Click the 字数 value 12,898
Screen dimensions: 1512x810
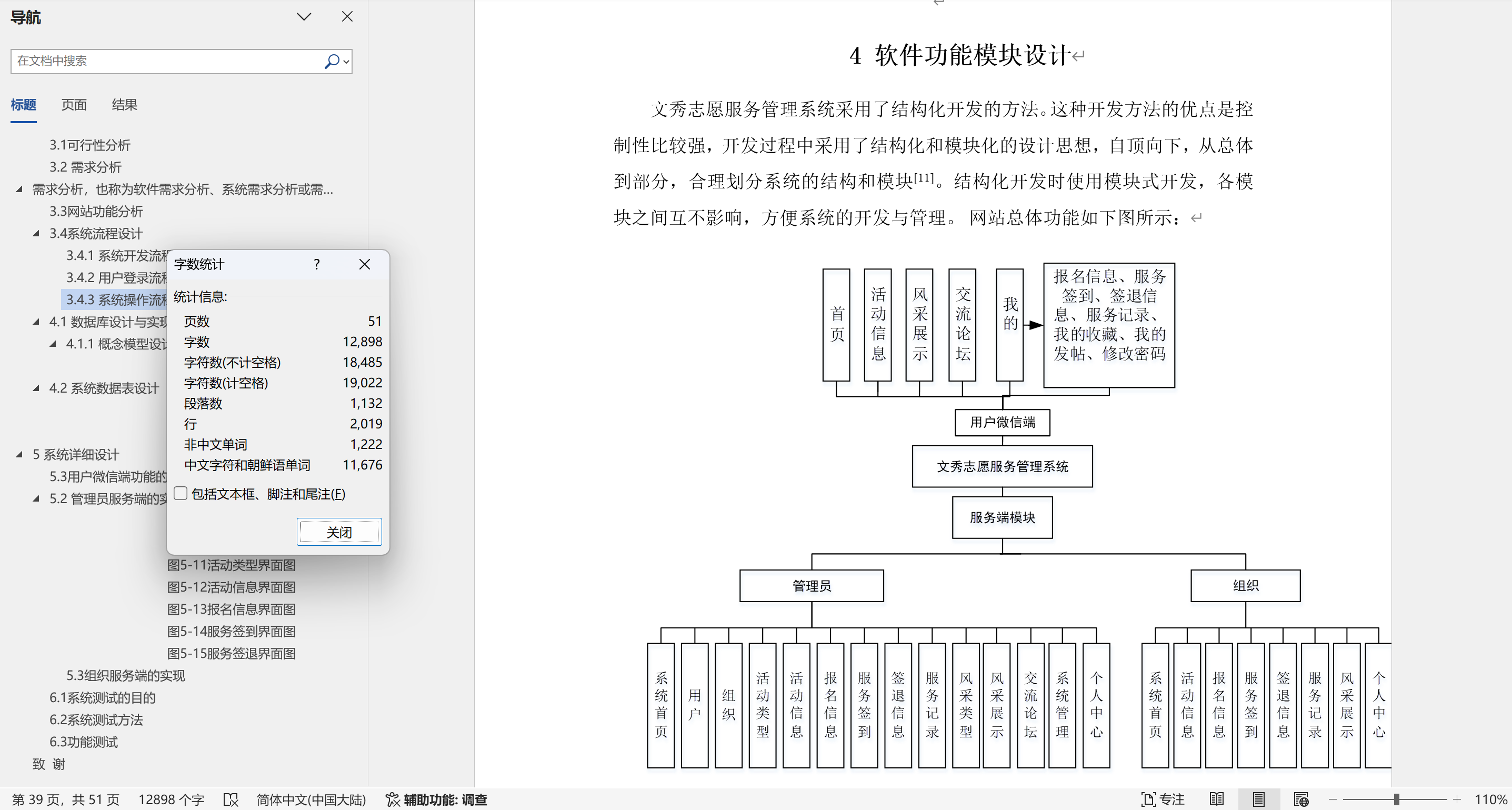click(362, 342)
